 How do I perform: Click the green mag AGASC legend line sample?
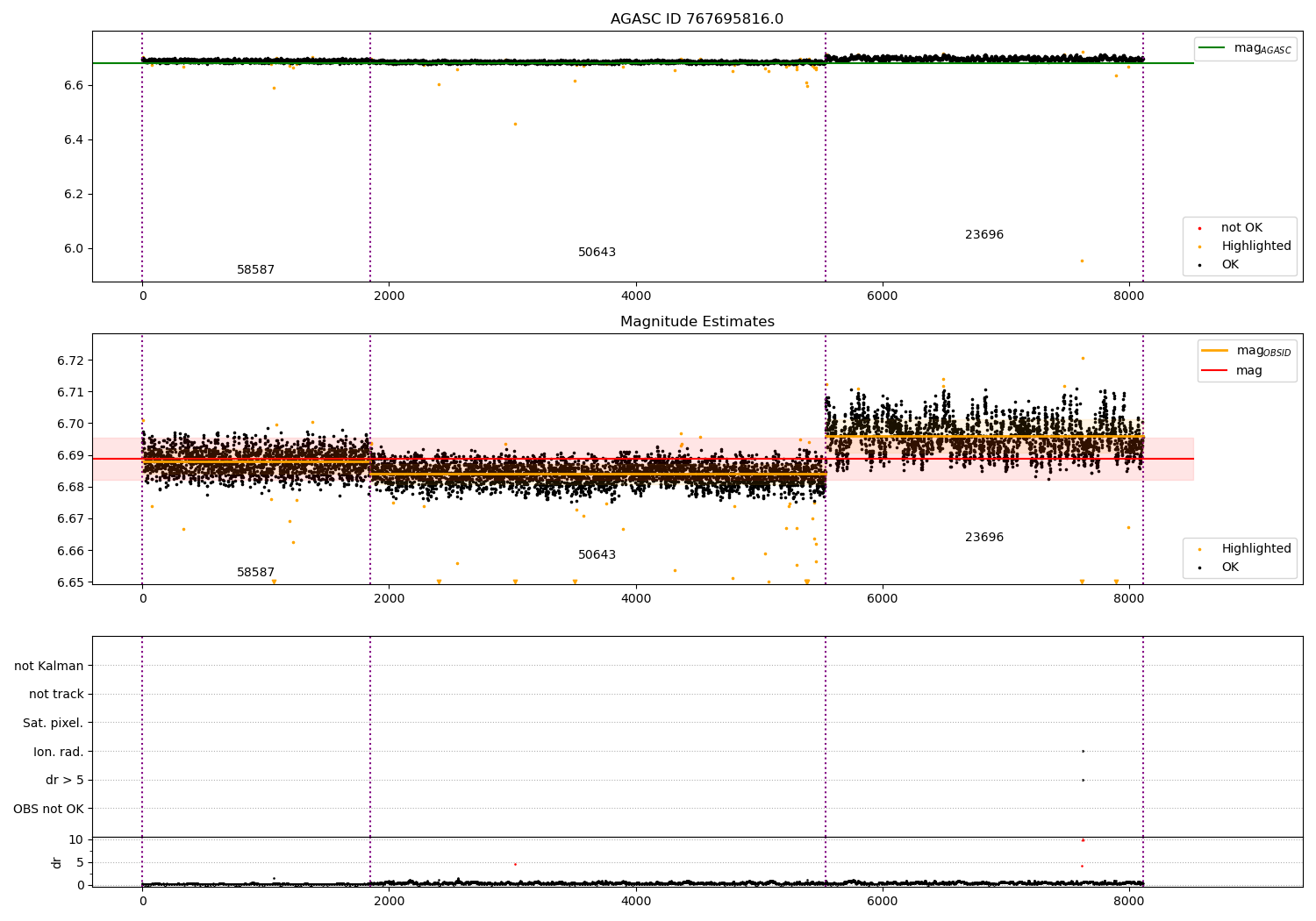(x=1212, y=48)
